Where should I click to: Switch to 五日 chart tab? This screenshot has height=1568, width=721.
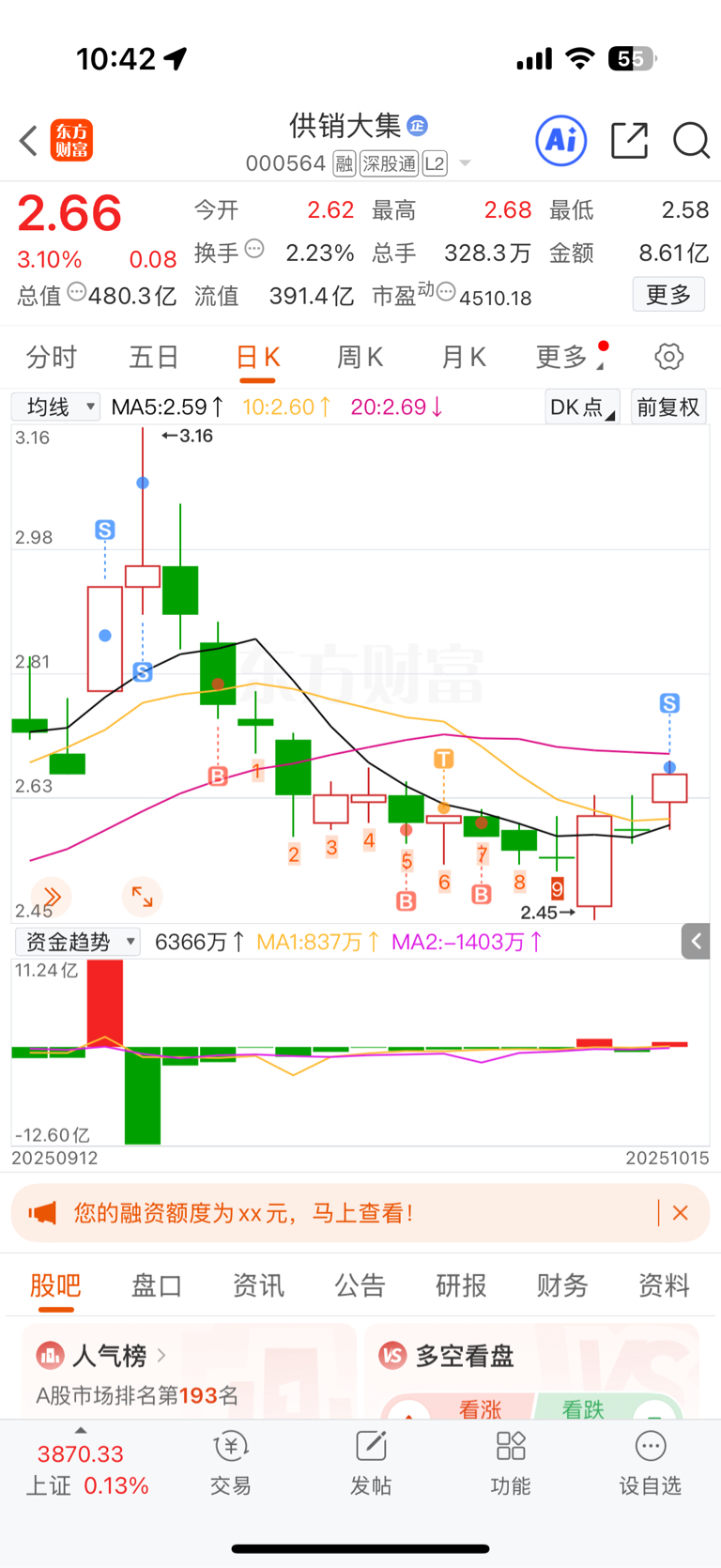pyautogui.click(x=154, y=357)
